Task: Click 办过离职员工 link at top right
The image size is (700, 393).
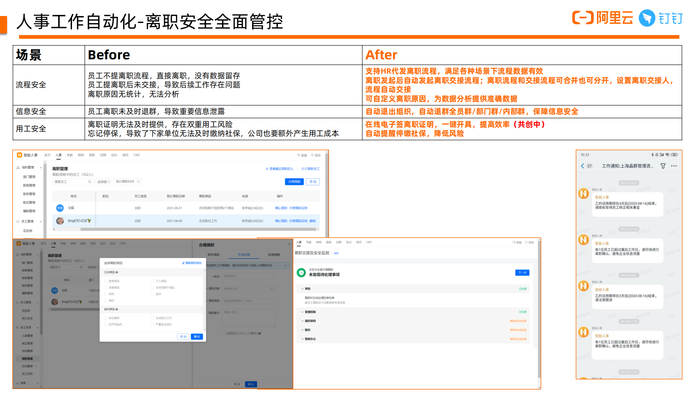Action: pyautogui.click(x=310, y=169)
